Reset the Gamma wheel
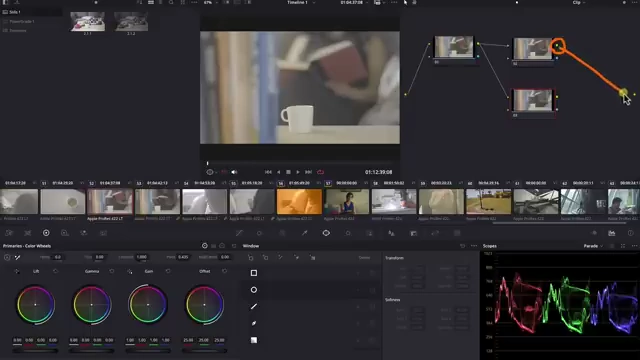The height and width of the screenshot is (360, 640). pyautogui.click(x=112, y=271)
